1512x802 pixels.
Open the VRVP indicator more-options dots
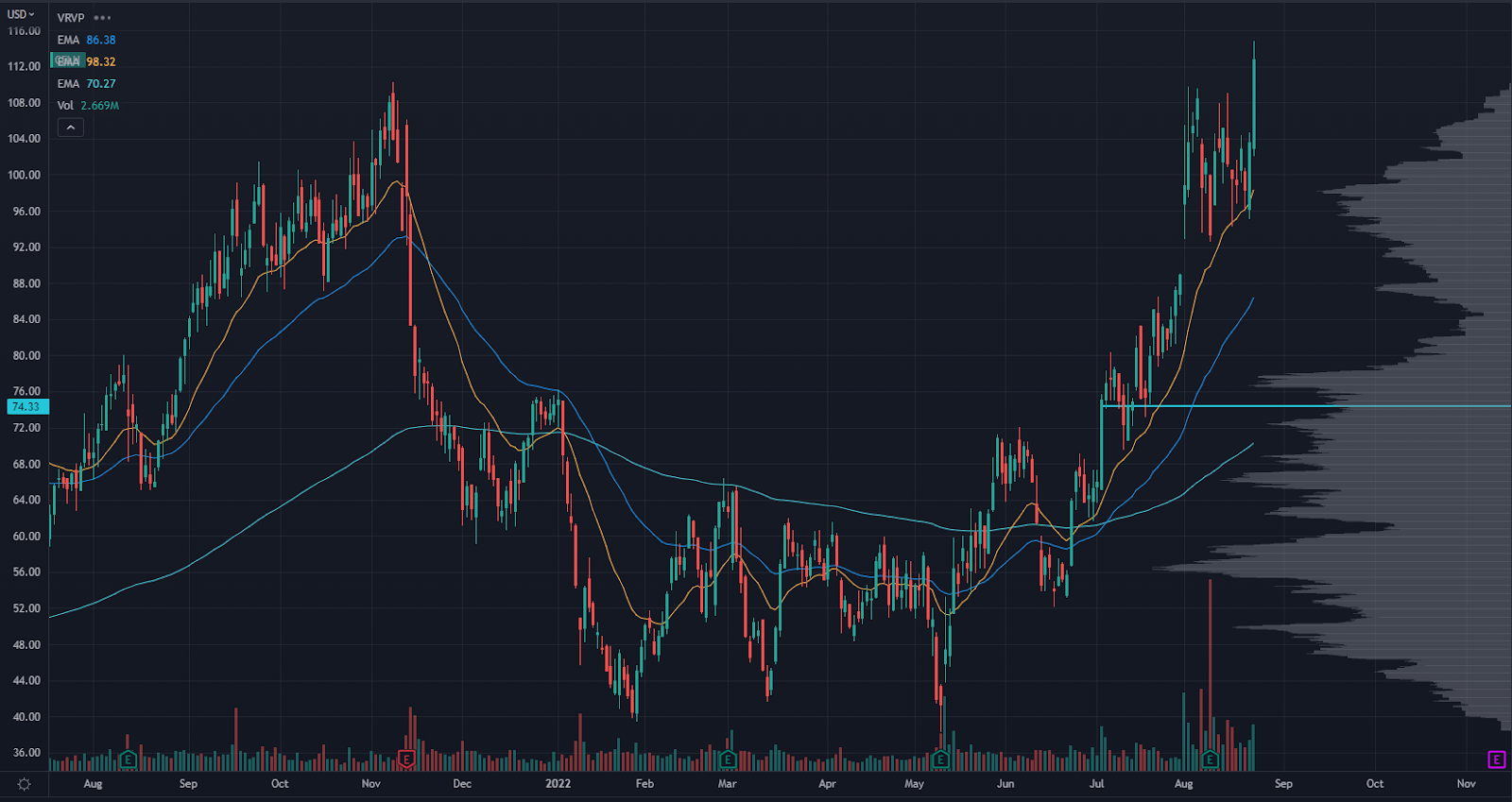(102, 18)
